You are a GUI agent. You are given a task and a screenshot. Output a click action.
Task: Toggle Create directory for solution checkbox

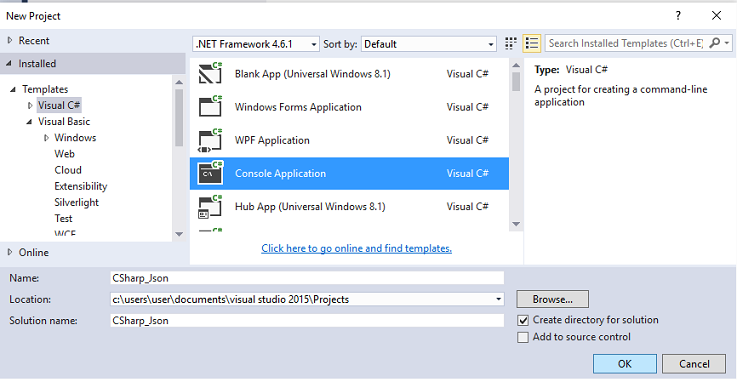coord(523,320)
